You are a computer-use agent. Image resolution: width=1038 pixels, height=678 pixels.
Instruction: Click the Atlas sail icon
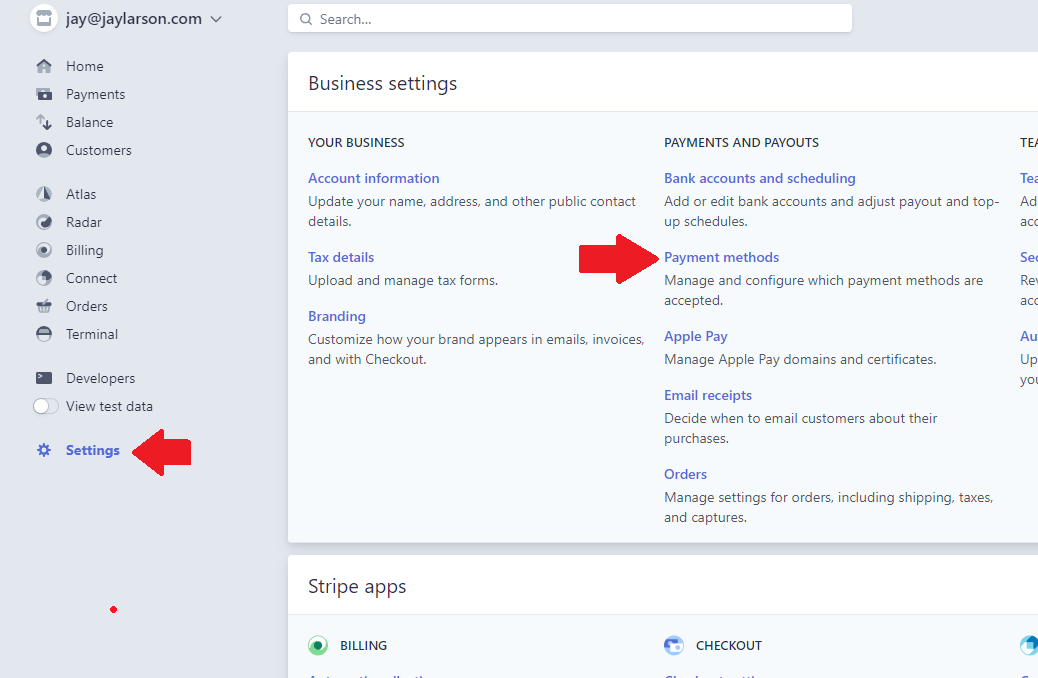44,194
